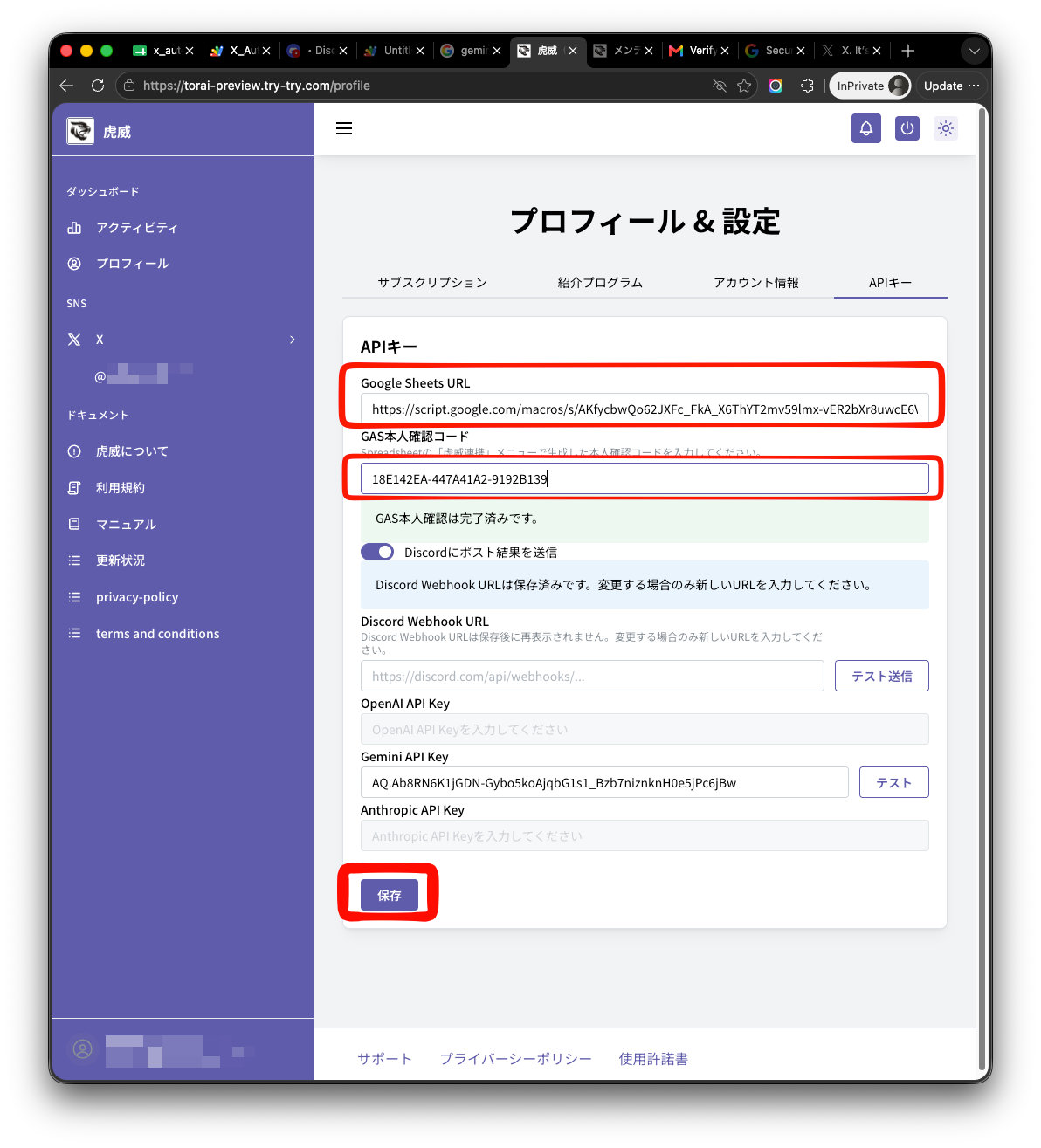This screenshot has height=1148, width=1041.
Task: Open the サポート footer link
Action: tap(384, 1059)
